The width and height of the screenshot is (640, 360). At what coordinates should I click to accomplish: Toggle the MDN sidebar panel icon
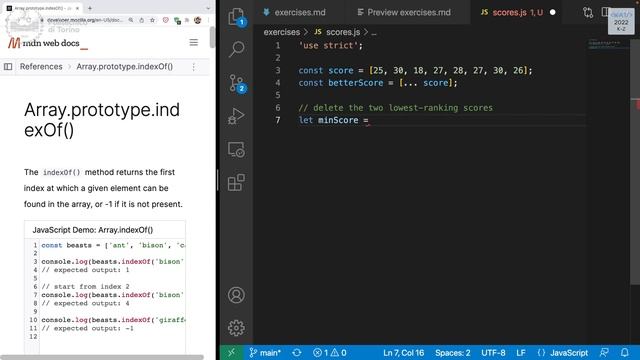tap(8, 67)
